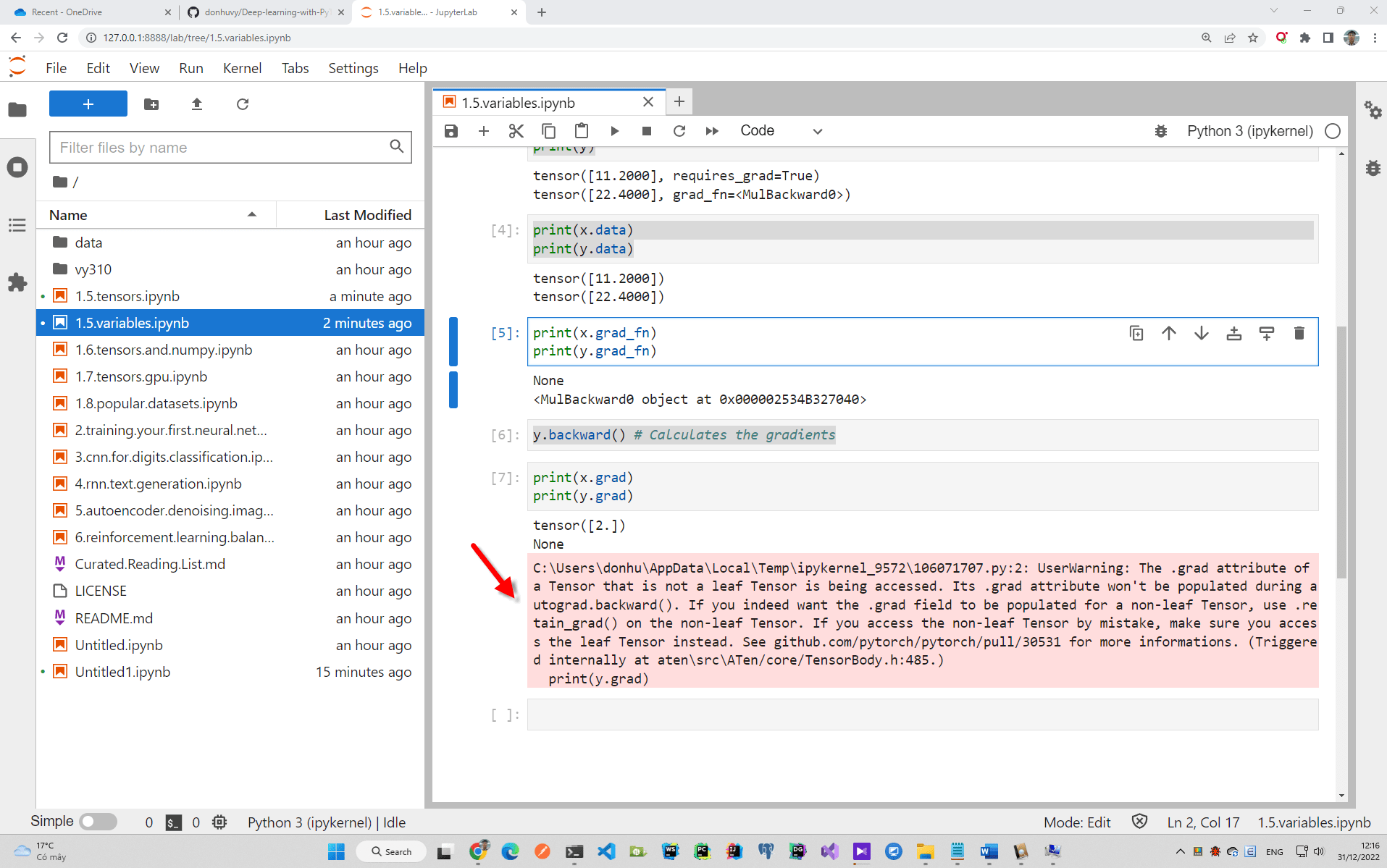Cut the selected cell
Viewport: 1387px width, 868px height.
click(516, 131)
